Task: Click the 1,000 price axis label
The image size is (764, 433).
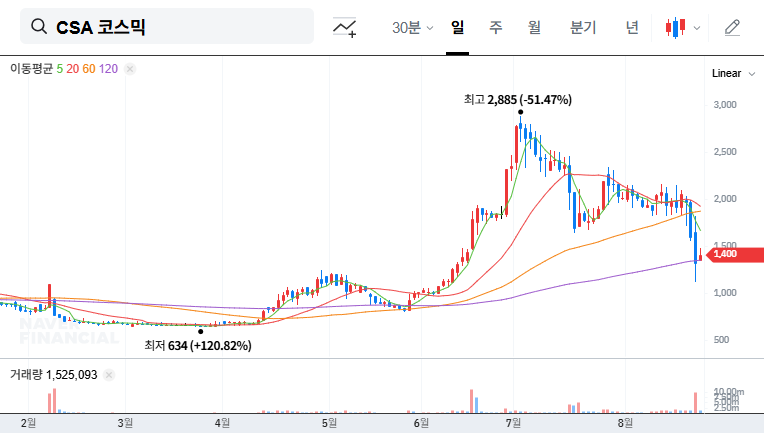Action: coord(725,293)
